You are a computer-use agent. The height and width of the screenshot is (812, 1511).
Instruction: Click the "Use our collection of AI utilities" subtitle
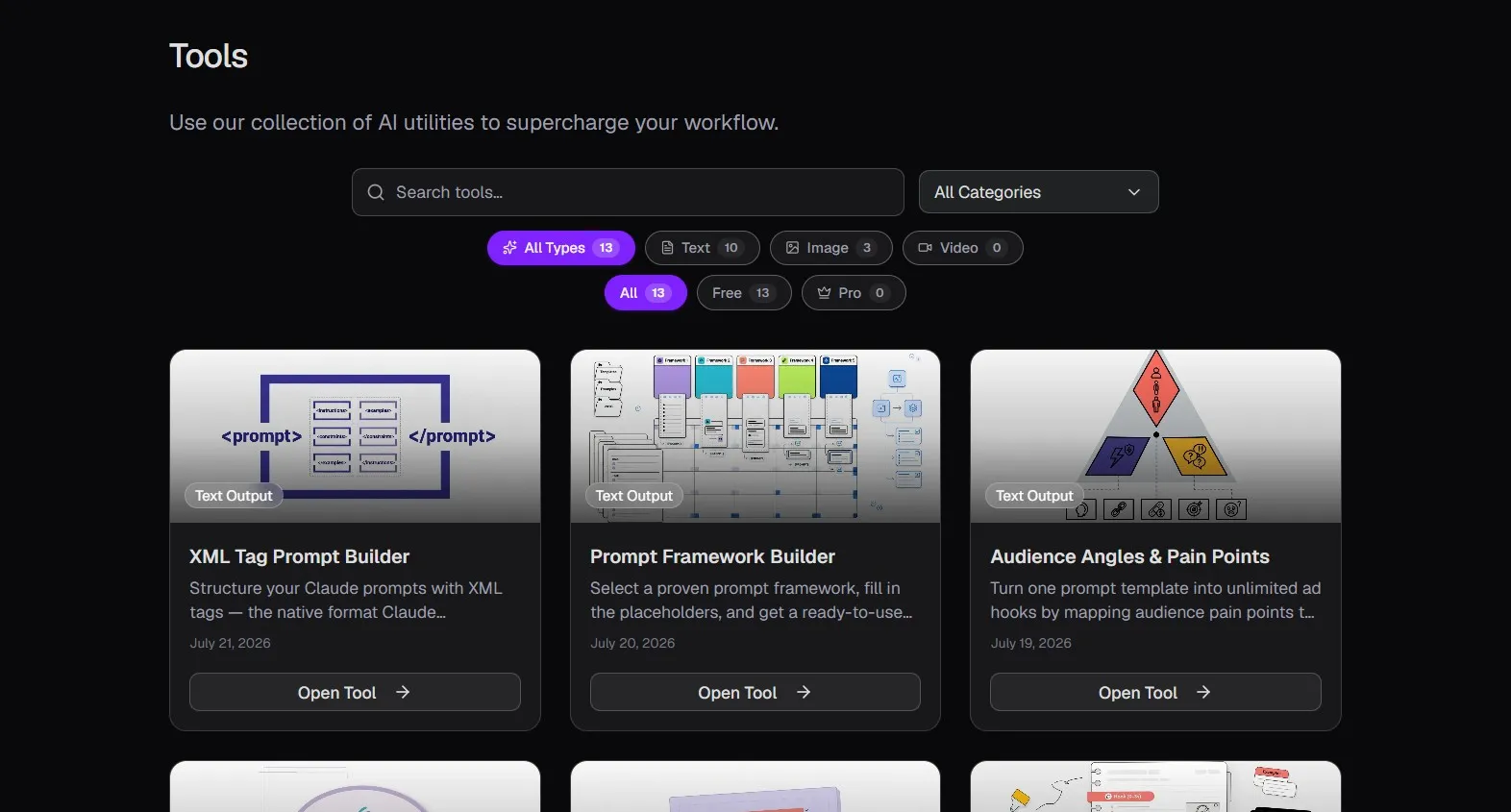coord(474,122)
